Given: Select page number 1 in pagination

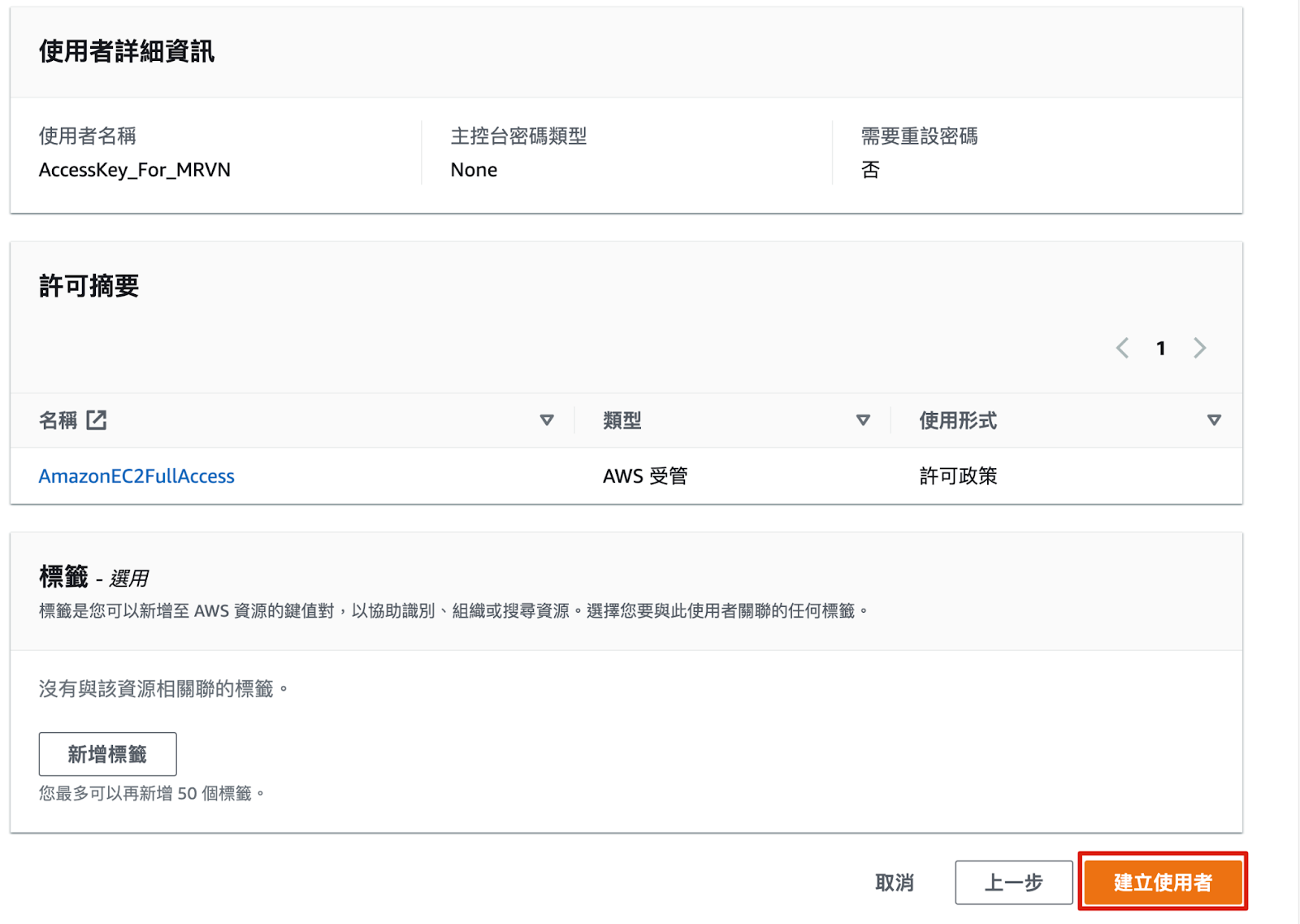Looking at the screenshot, I should point(1160,349).
